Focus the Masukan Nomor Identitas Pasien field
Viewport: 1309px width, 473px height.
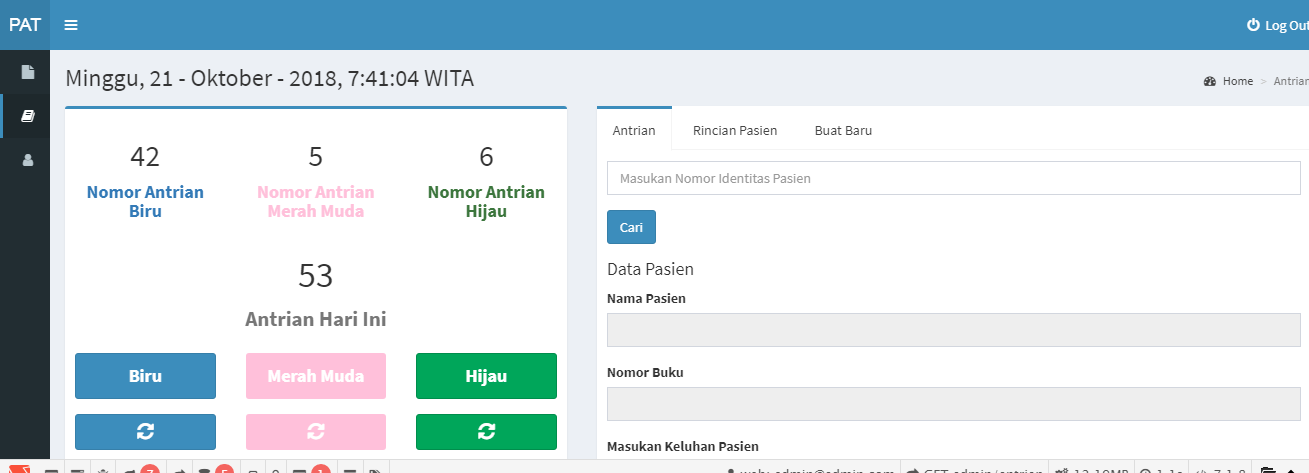(954, 179)
